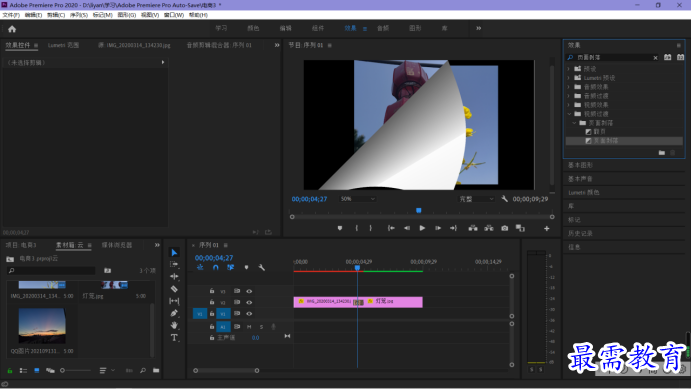Collapse the open Video Transitions folder

point(569,114)
